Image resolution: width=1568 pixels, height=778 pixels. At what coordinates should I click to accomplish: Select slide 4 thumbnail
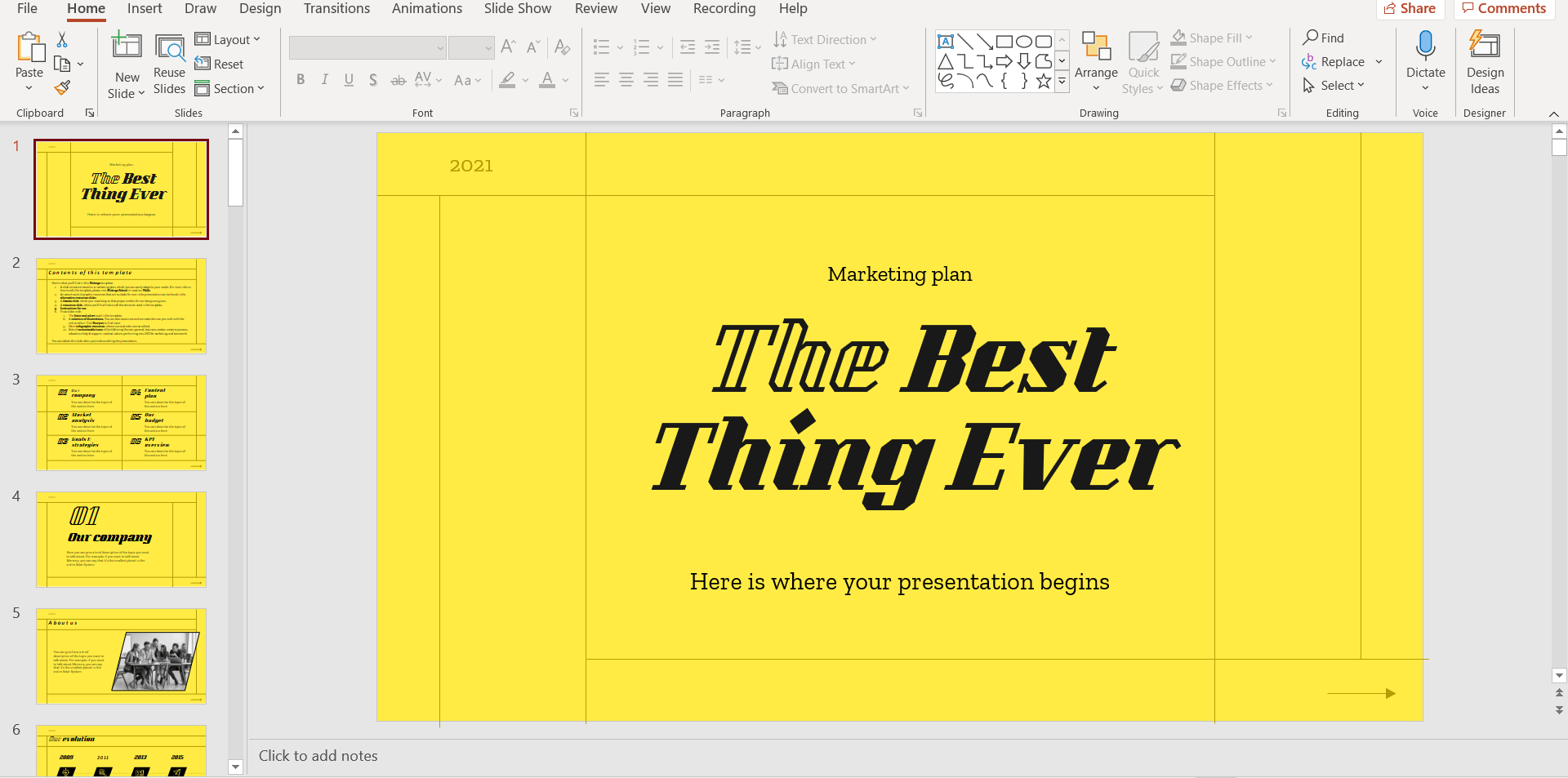[121, 540]
